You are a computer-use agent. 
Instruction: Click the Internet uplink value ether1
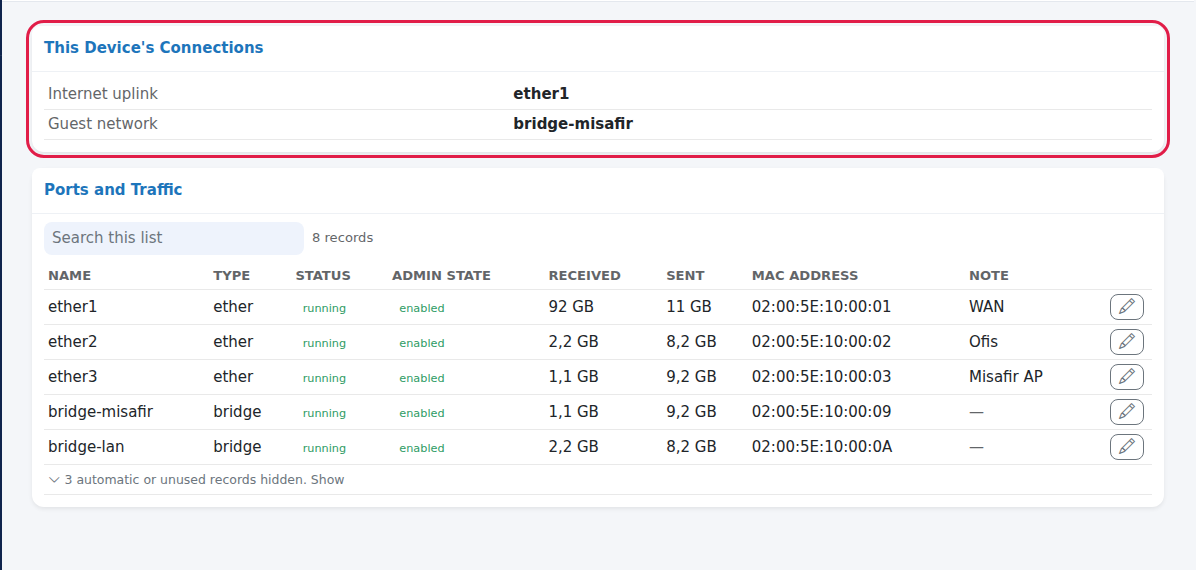pyautogui.click(x=541, y=94)
